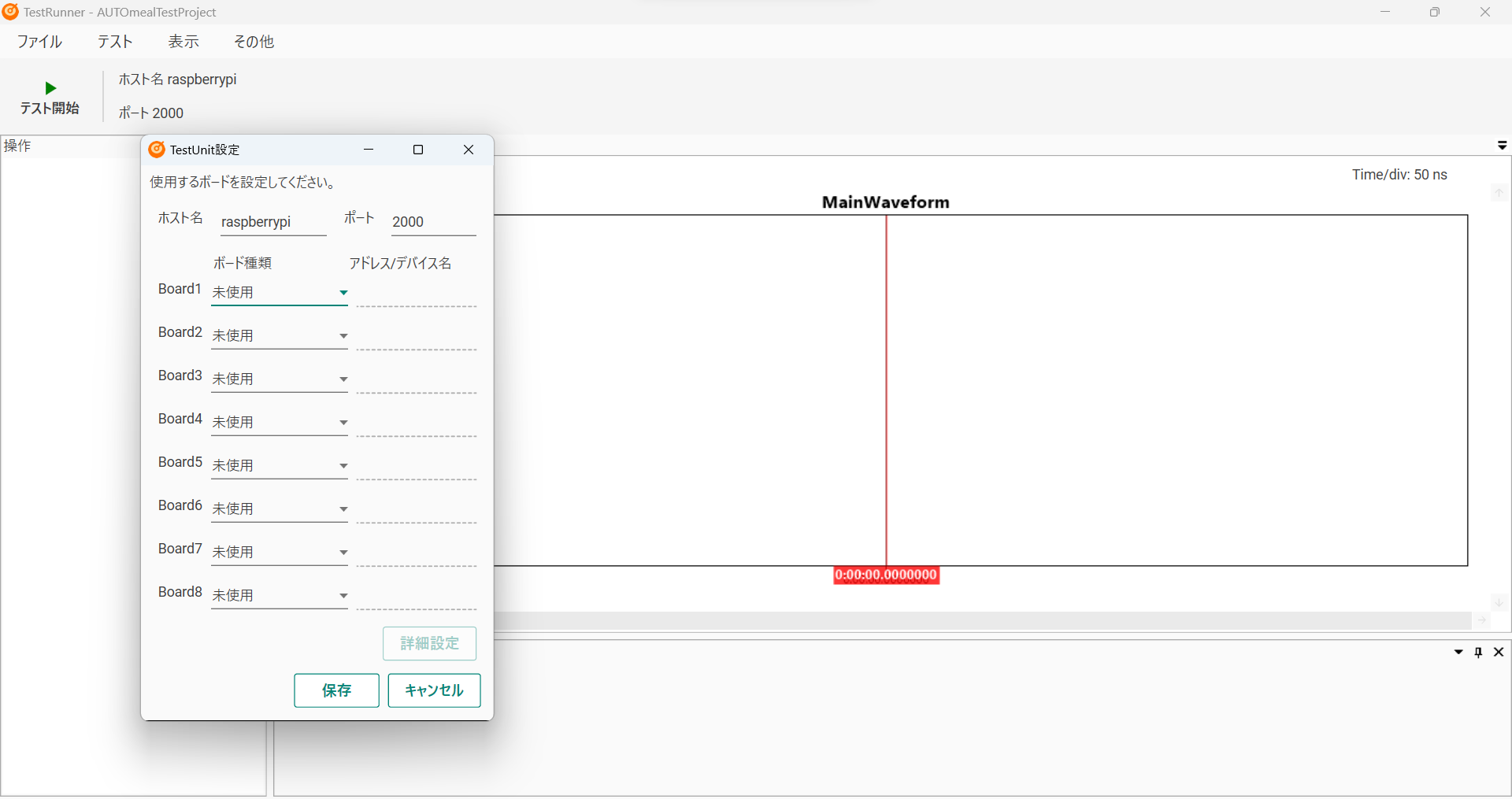Image resolution: width=1512 pixels, height=799 pixels.
Task: Open the bottom panel options arrow
Action: (1458, 653)
